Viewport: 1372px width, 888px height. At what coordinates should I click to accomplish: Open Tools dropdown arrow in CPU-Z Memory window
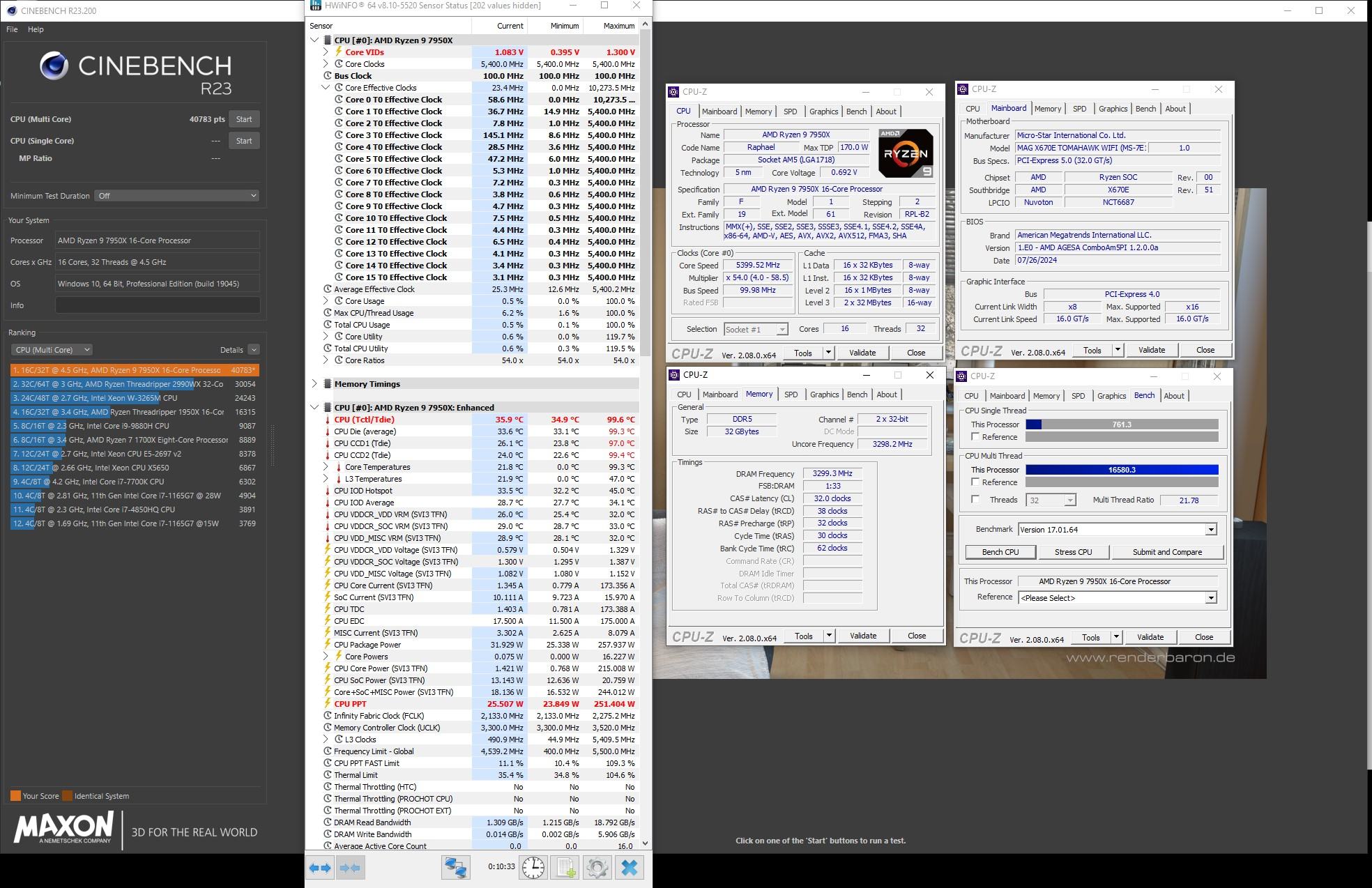829,636
